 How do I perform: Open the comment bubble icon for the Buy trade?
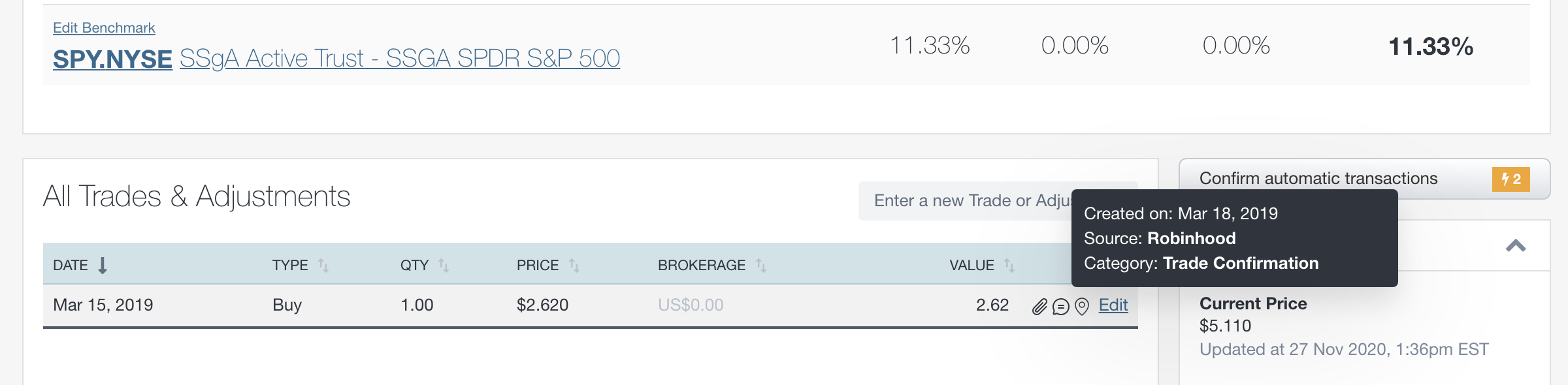pyautogui.click(x=1061, y=305)
